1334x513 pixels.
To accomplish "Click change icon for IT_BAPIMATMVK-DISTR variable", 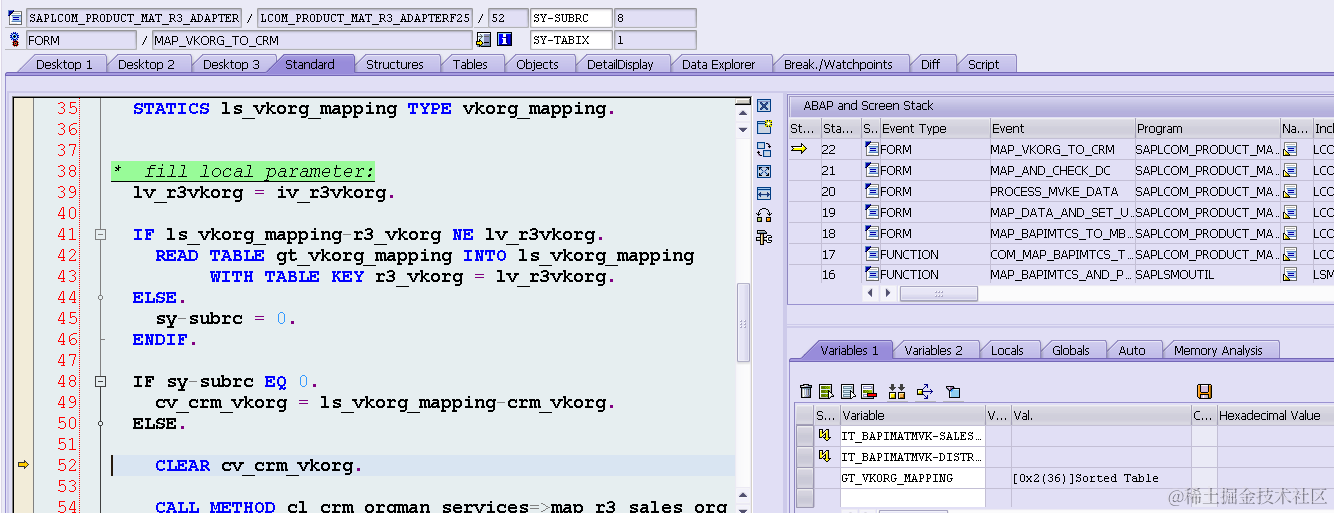I will point(825,456).
